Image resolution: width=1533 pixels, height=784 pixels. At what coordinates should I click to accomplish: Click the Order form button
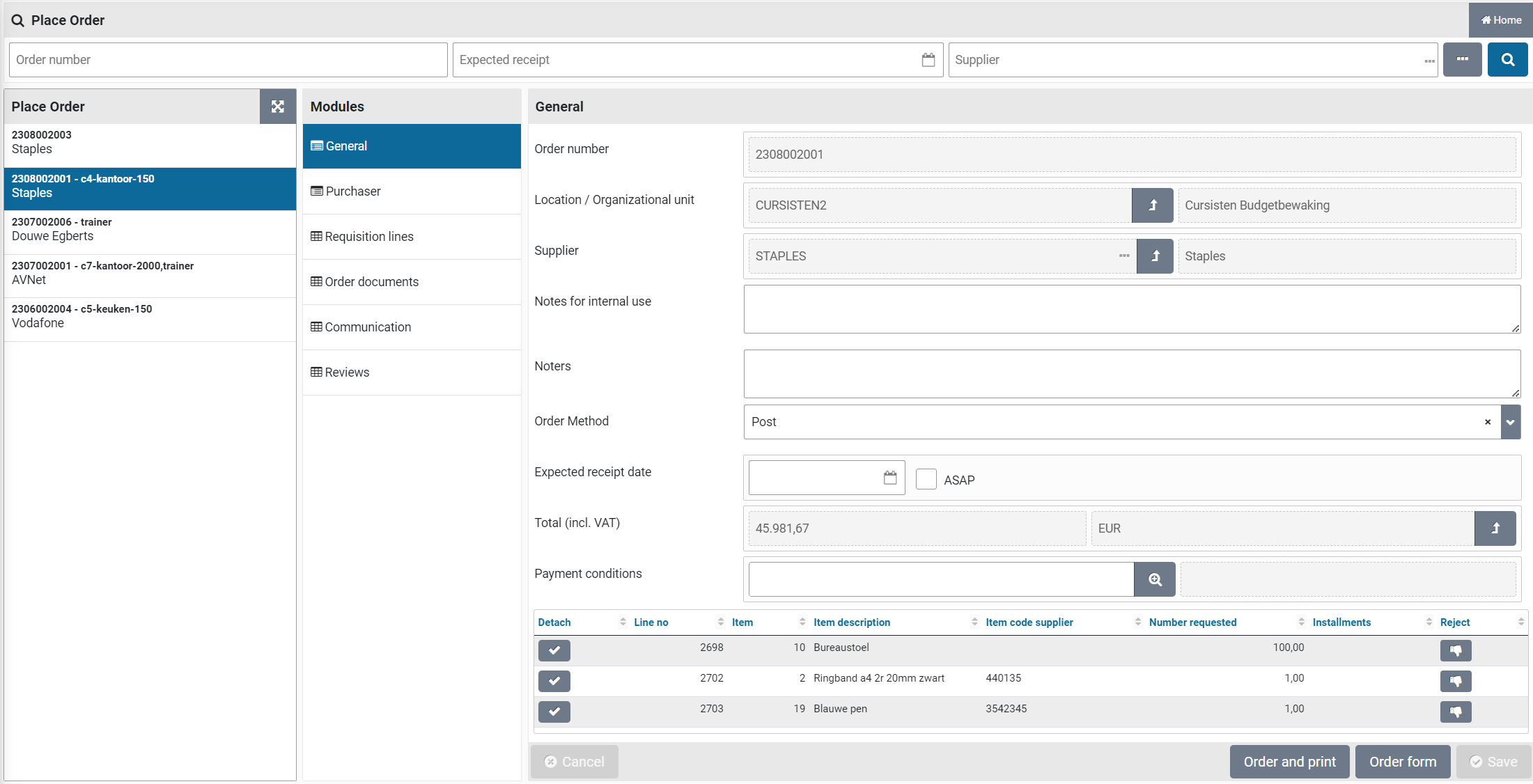pos(1402,762)
